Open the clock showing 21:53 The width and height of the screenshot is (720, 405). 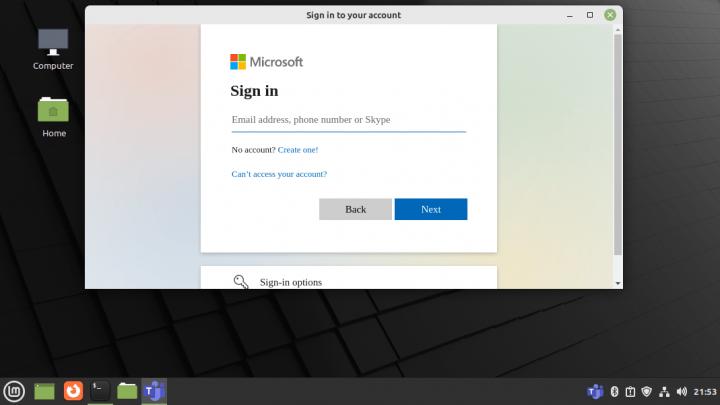(x=704, y=391)
